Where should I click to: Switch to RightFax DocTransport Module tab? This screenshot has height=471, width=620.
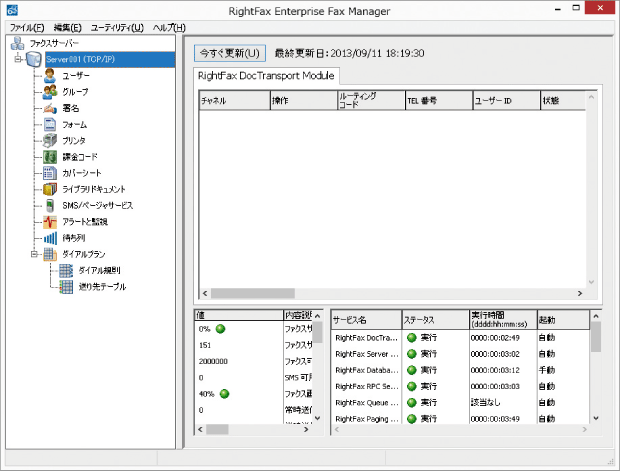pyautogui.click(x=266, y=76)
